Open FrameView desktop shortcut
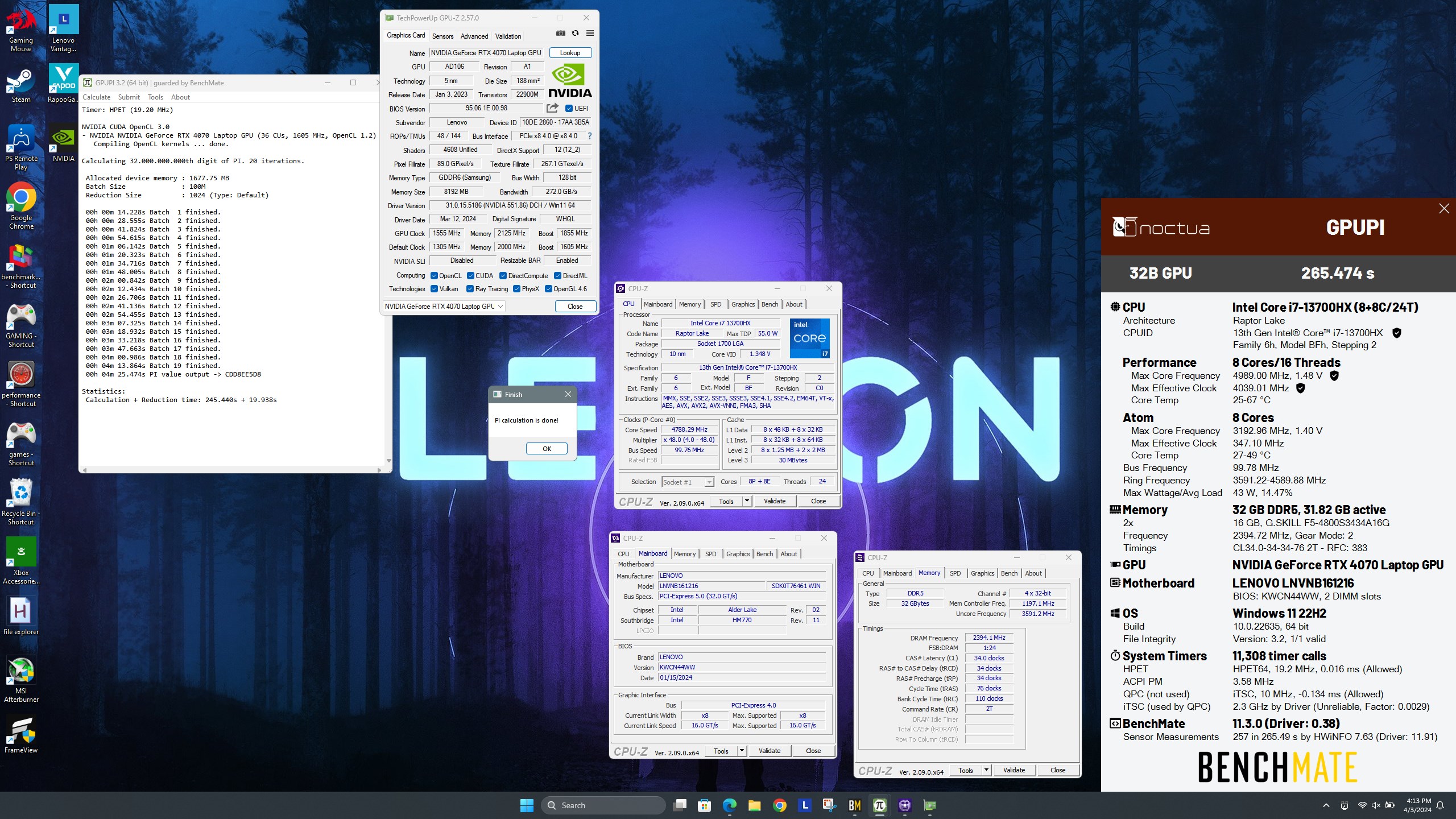 (21, 735)
